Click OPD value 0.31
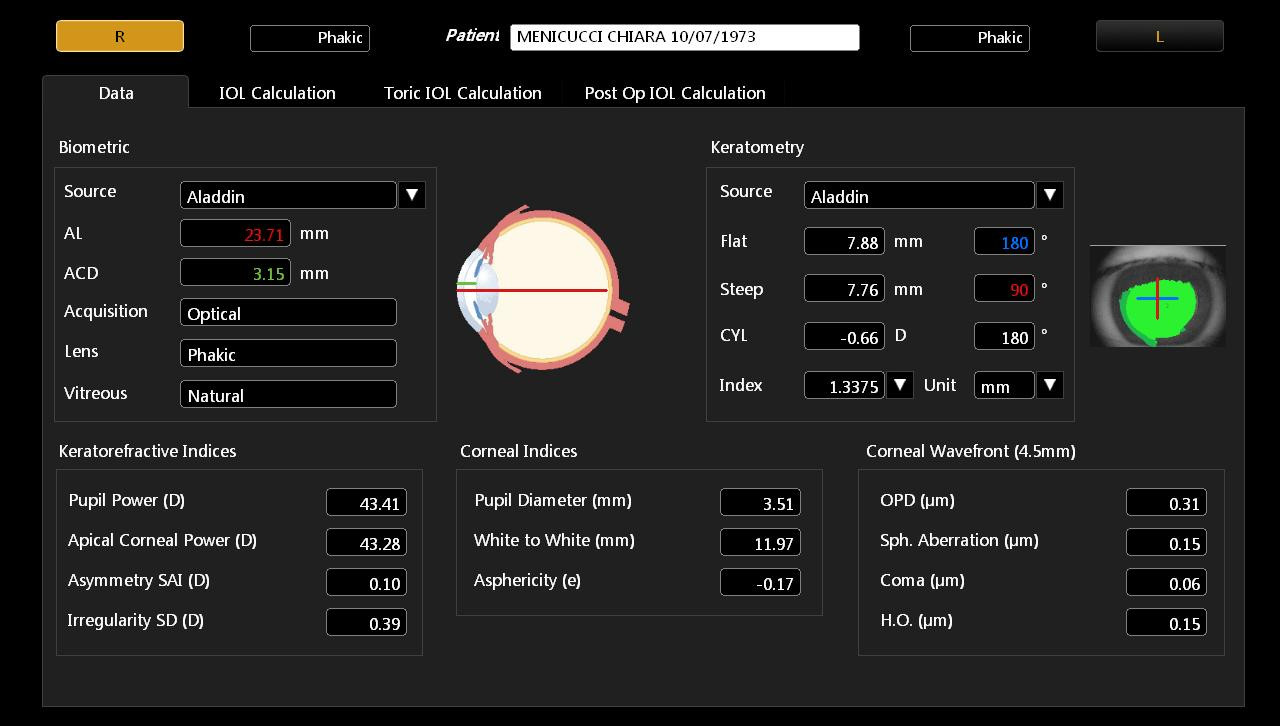1280x726 pixels. coord(1166,503)
